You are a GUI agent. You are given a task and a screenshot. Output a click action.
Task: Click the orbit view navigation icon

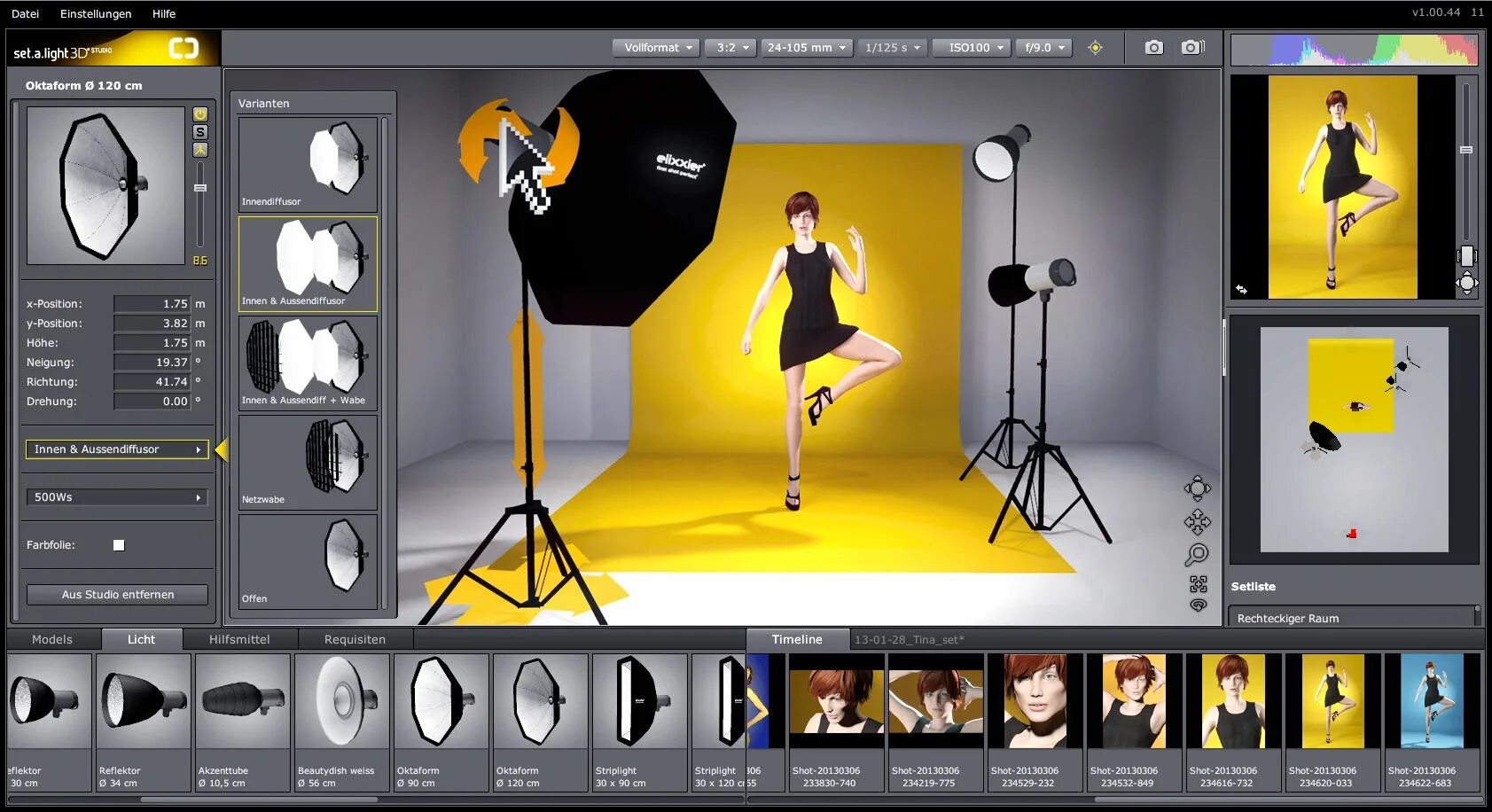pyautogui.click(x=1198, y=488)
